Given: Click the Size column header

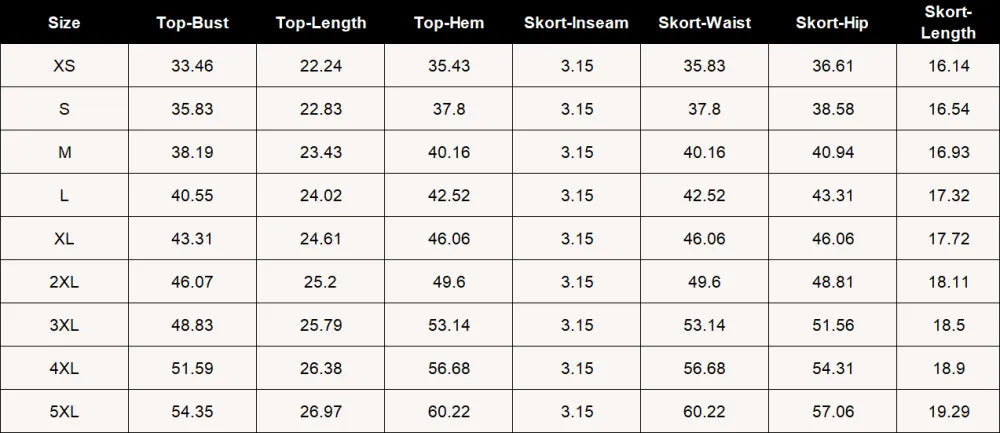Looking at the screenshot, I should 64,22.
